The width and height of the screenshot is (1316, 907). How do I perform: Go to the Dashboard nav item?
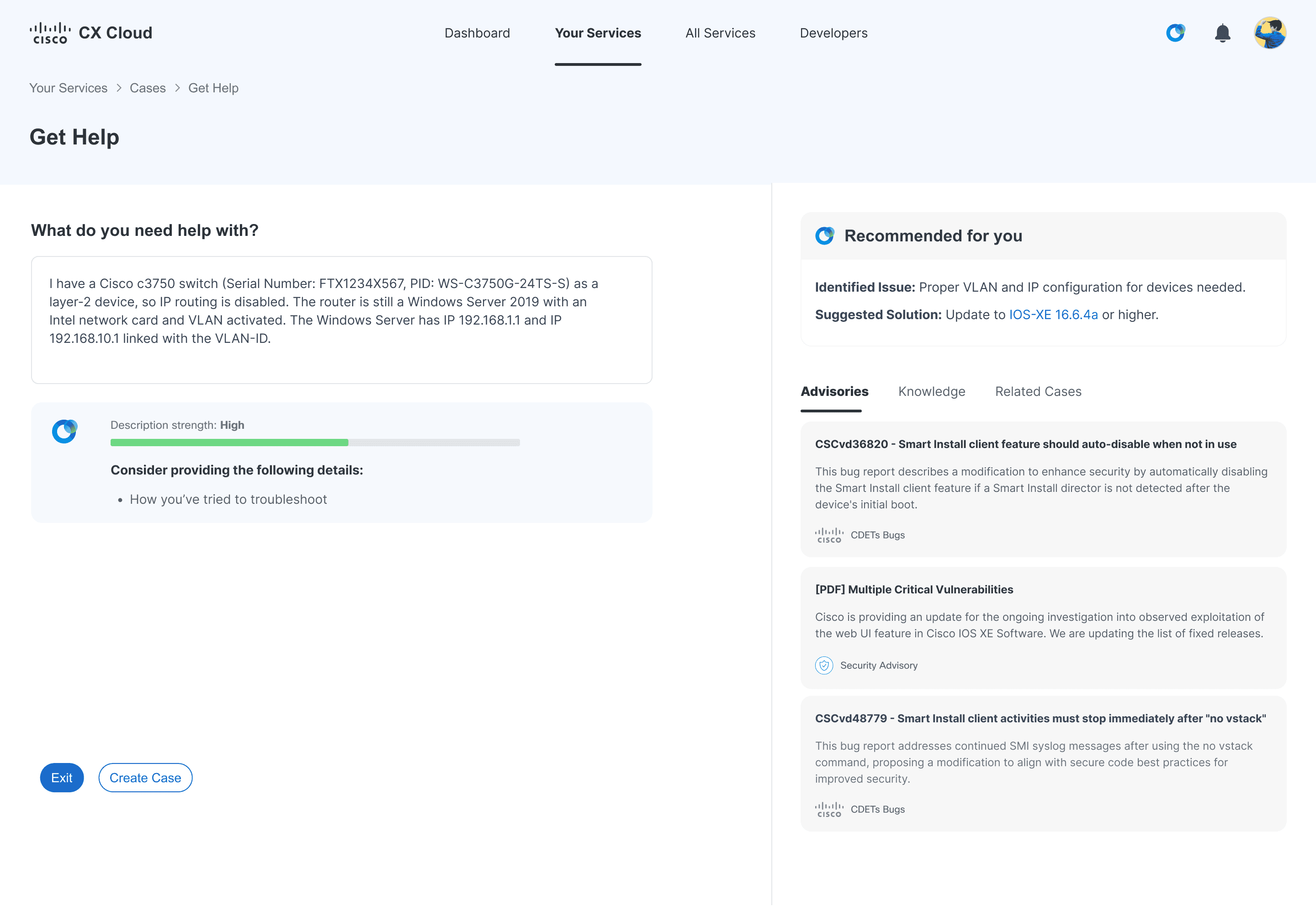tap(477, 33)
